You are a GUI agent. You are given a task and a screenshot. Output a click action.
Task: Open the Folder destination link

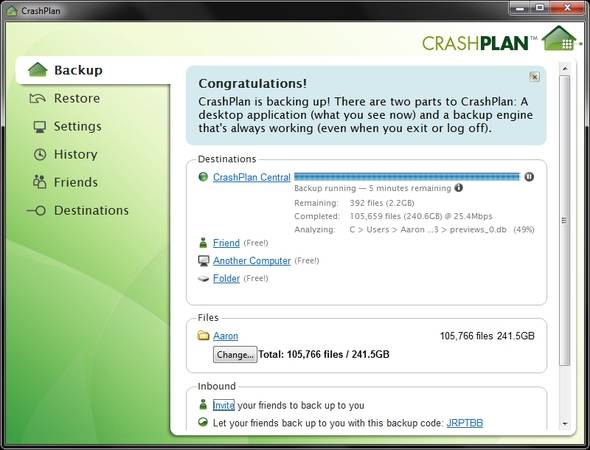[226, 278]
